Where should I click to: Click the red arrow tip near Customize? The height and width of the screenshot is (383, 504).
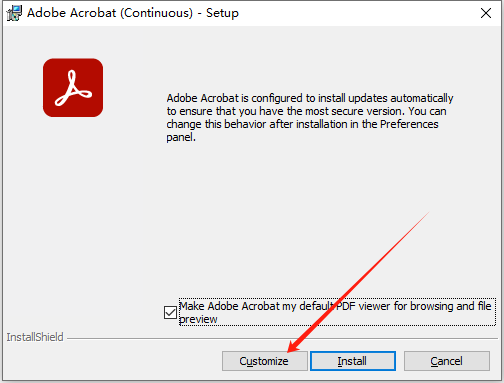289,350
